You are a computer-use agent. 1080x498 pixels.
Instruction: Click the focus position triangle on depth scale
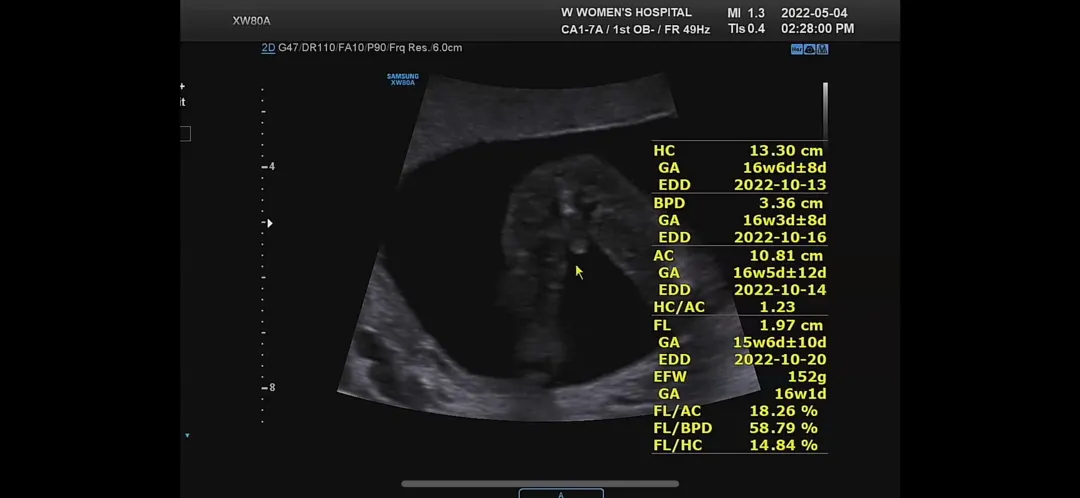(269, 223)
